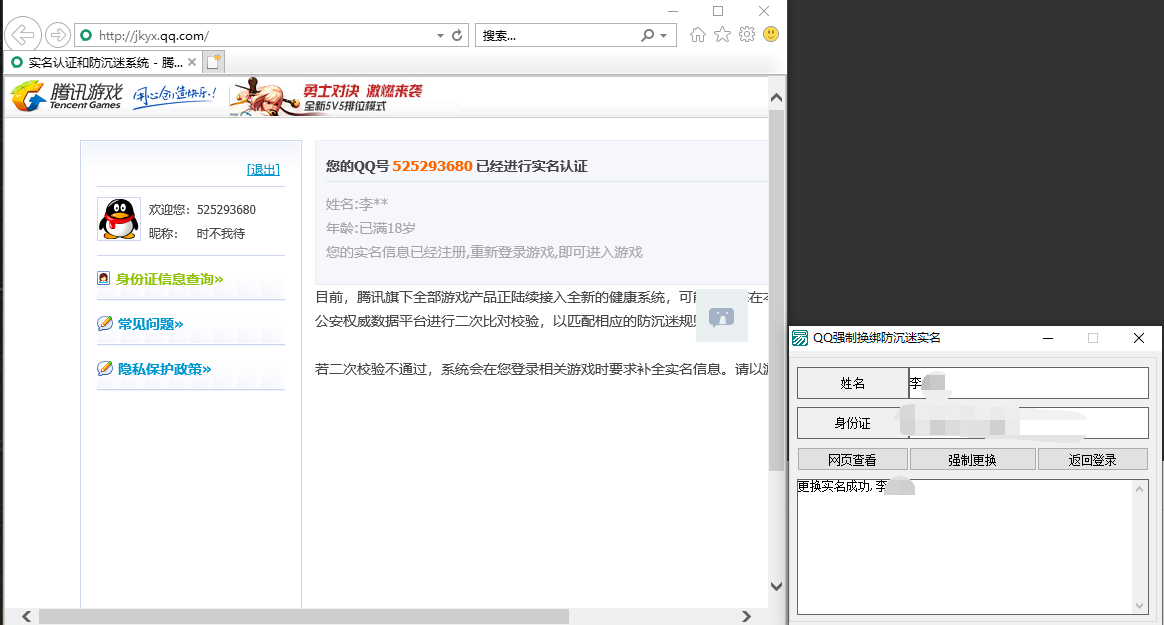
Task: Open the browser Home icon
Action: [x=698, y=35]
